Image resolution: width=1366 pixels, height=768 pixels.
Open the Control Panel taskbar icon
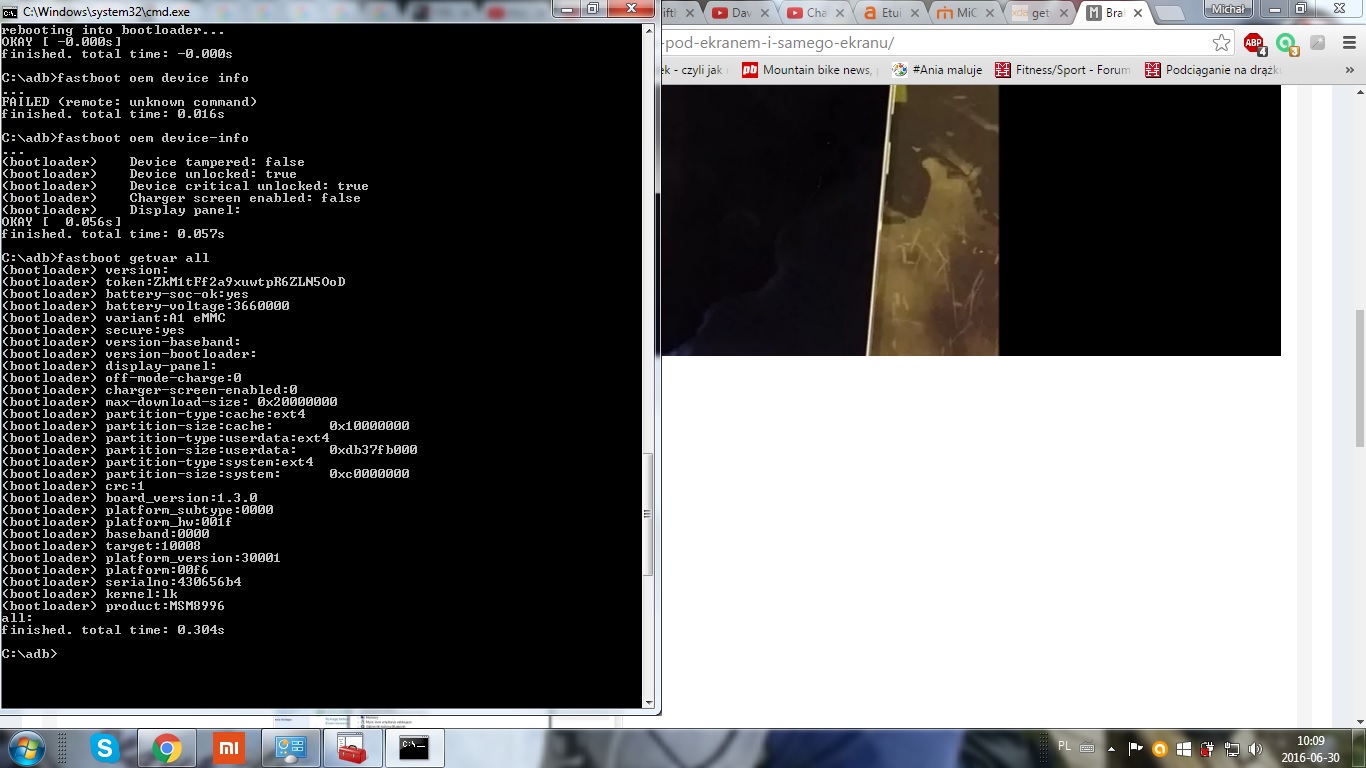291,747
